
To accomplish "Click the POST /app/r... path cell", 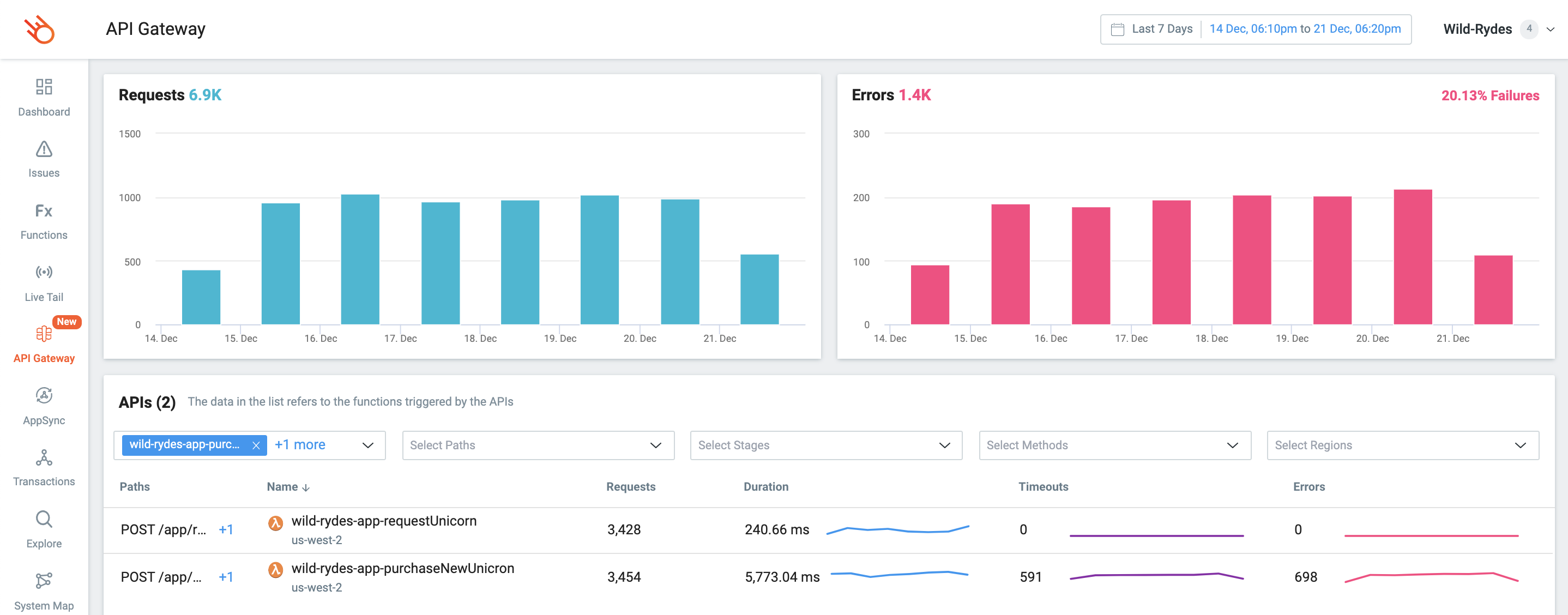I will pyautogui.click(x=163, y=530).
